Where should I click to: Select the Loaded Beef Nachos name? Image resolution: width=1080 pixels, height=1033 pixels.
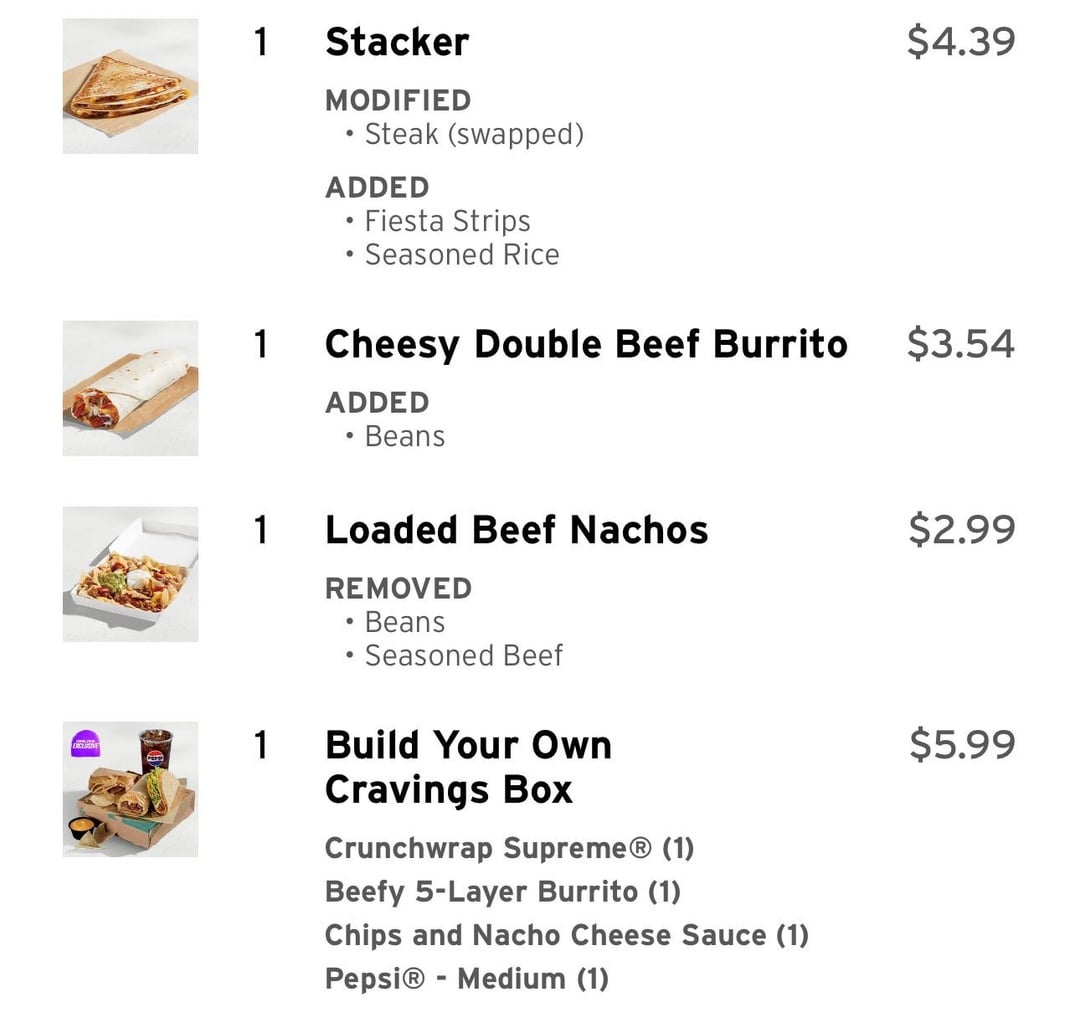[x=516, y=530]
